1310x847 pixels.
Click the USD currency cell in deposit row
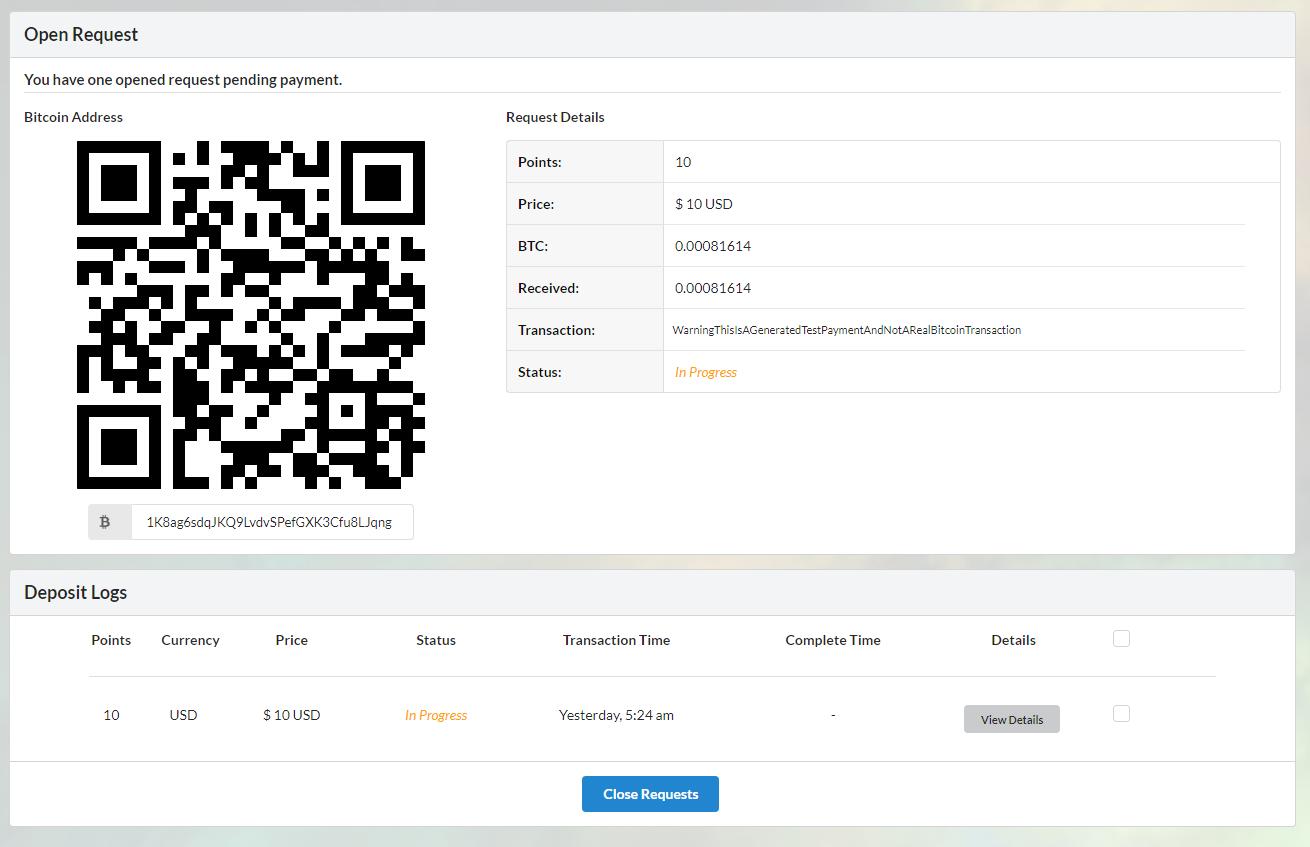coord(184,715)
